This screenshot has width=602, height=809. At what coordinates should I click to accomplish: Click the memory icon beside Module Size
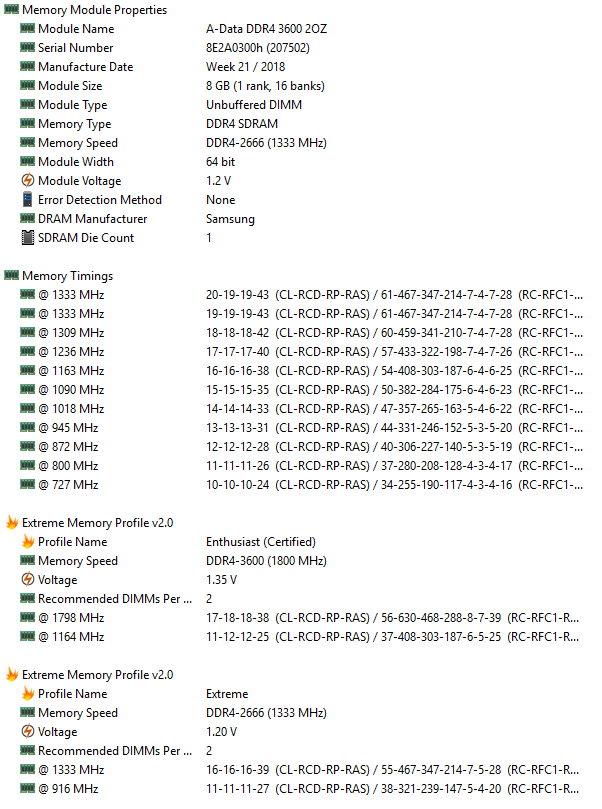pos(27,86)
